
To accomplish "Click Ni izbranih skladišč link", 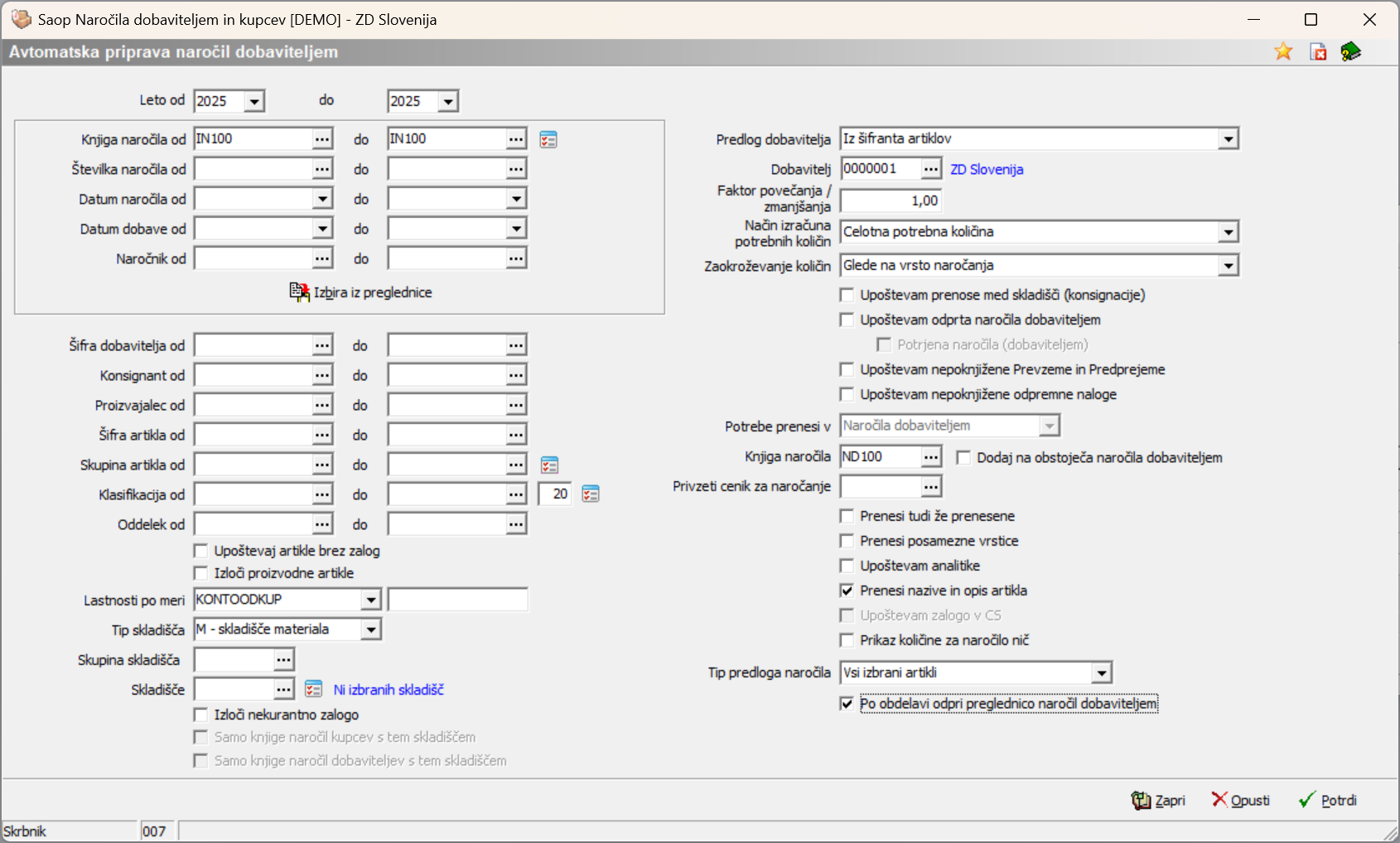I will [x=389, y=690].
